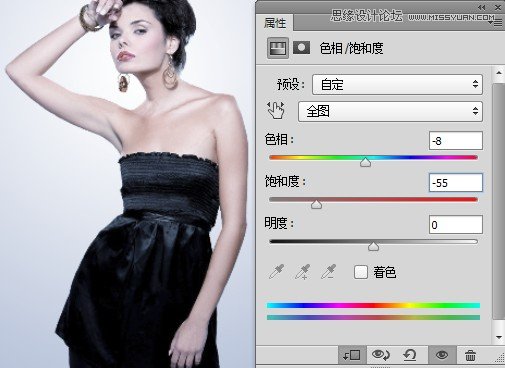
Task: View previous state of adjustment
Action: 381,355
